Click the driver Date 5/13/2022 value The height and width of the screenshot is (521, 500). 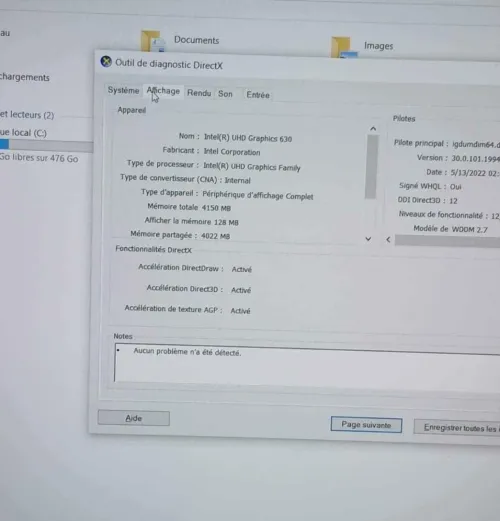click(475, 173)
